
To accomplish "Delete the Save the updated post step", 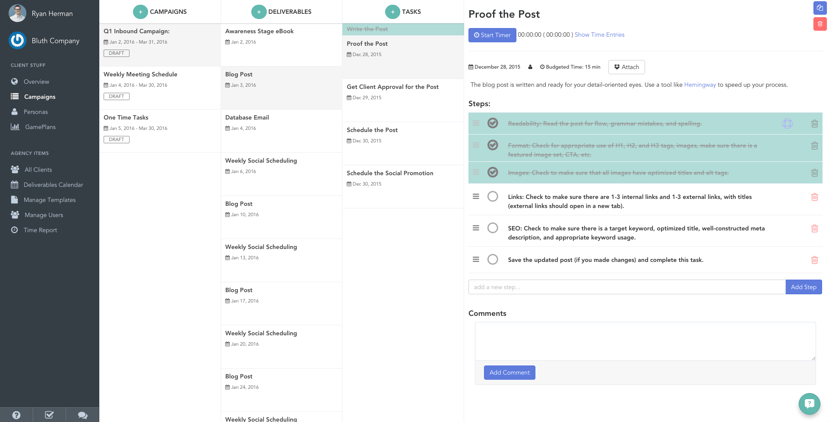I will [x=814, y=260].
